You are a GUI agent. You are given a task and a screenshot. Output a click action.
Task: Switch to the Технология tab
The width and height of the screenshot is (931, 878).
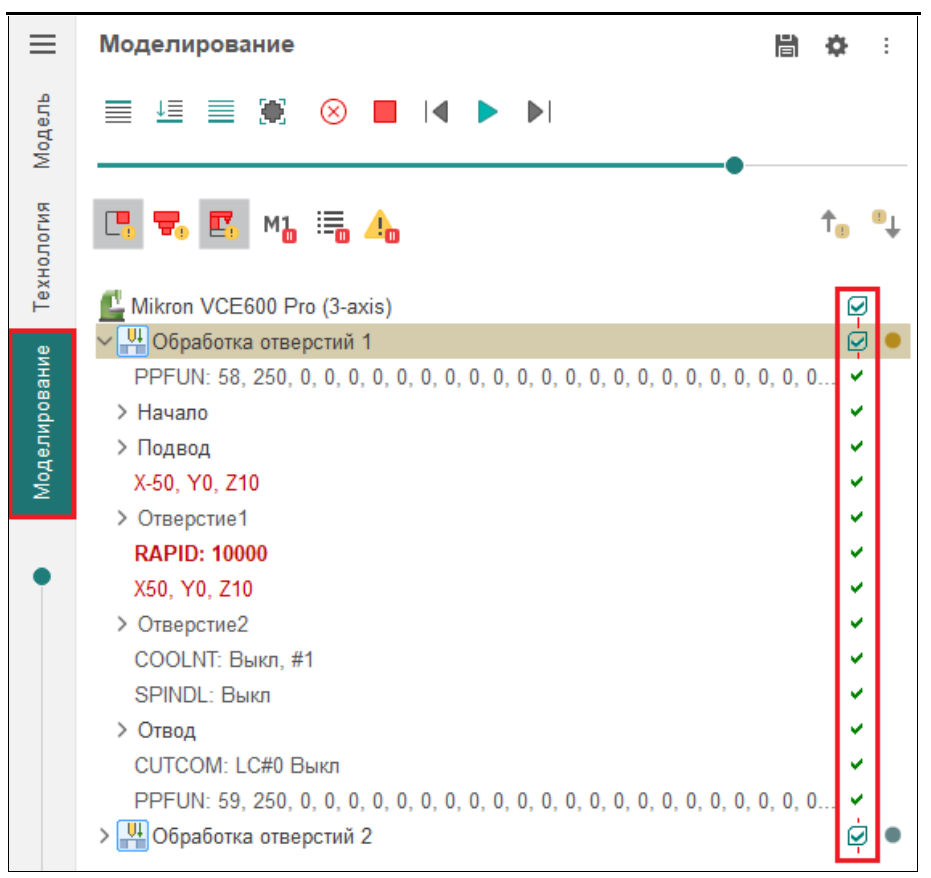(x=42, y=257)
